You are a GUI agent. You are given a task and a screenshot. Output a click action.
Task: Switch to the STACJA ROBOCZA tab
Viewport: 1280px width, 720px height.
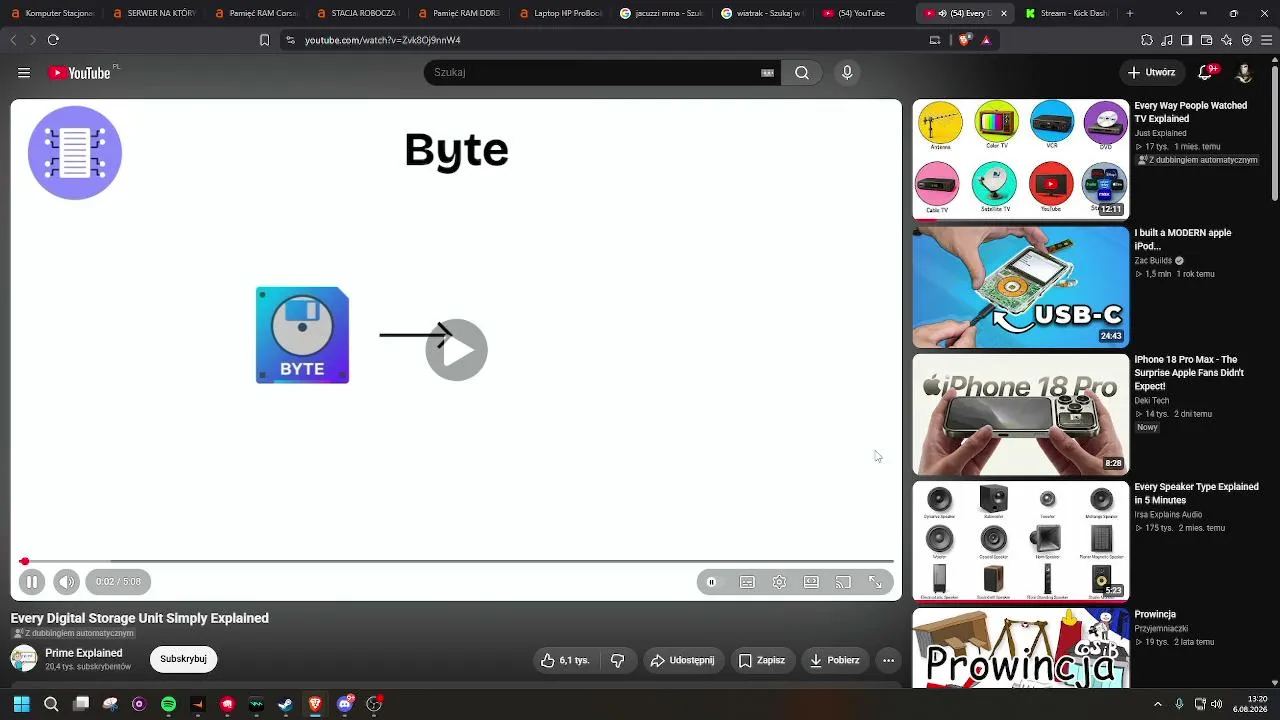pyautogui.click(x=356, y=14)
